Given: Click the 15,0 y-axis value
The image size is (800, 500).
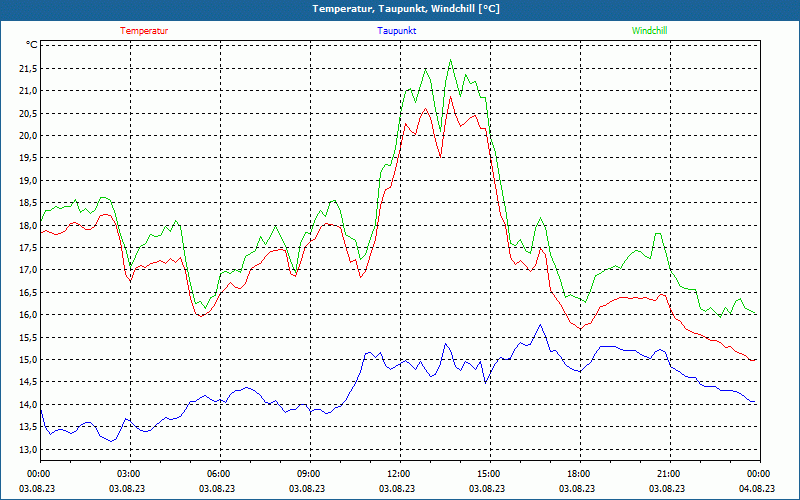Looking at the screenshot, I should point(28,360).
